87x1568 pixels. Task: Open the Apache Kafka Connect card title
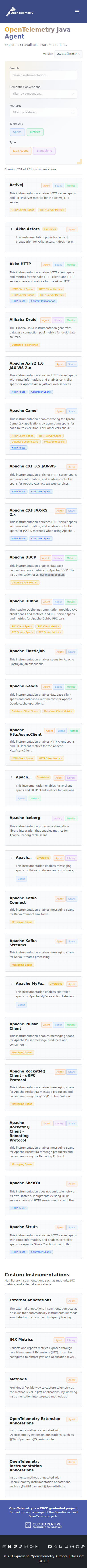pos(23,900)
